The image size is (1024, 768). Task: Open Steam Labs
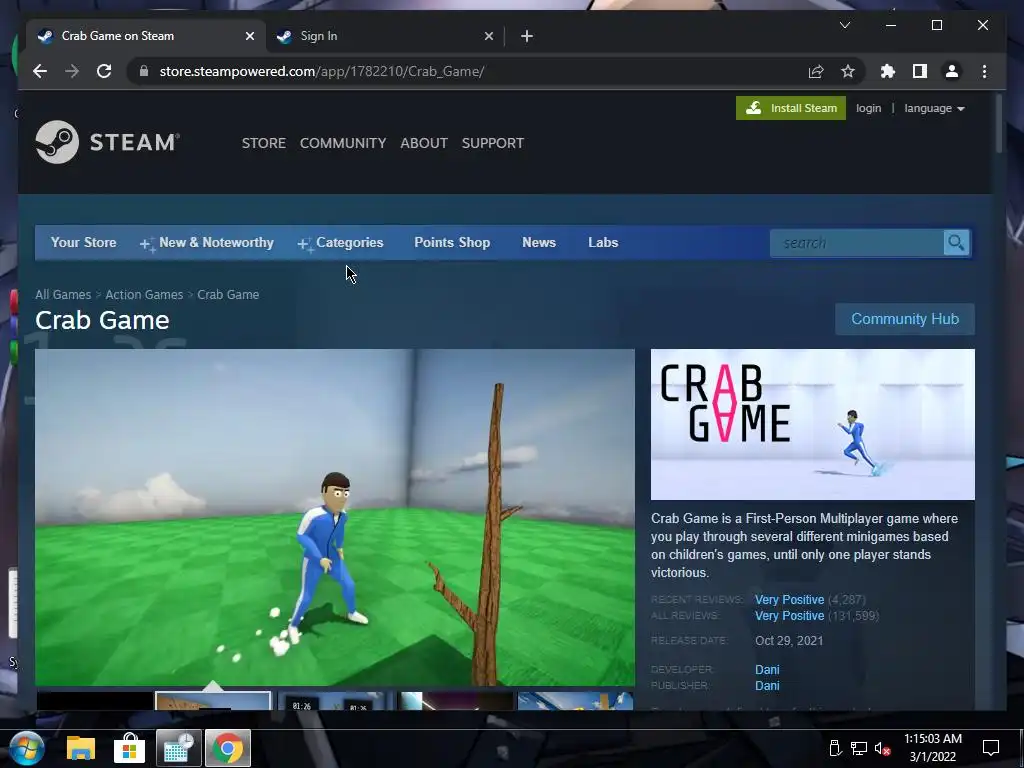pyautogui.click(x=603, y=242)
